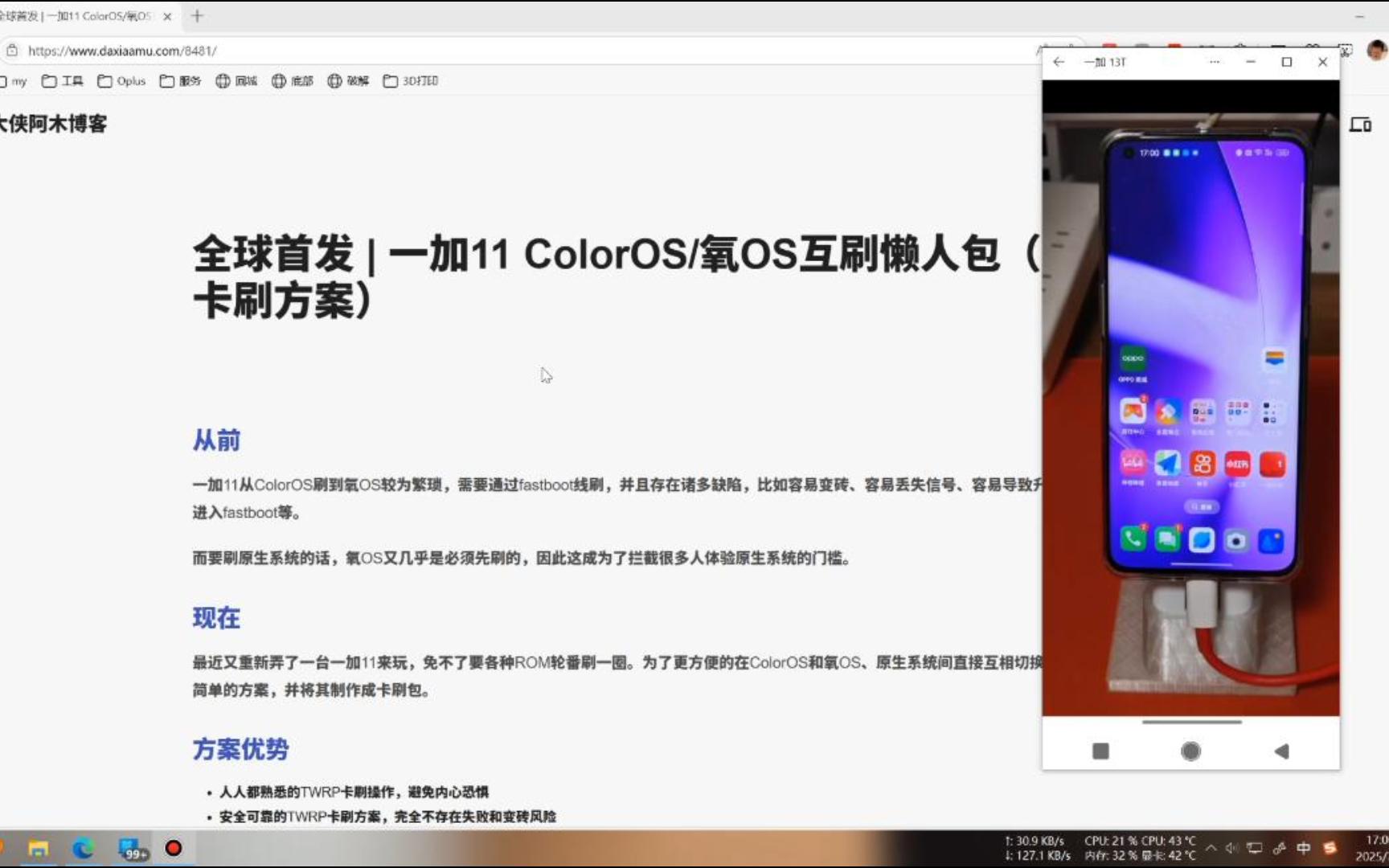Viewport: 1389px width, 868px height.
Task: Click the bullet 人人都熟悉的TWRP卡刷操作
Action: pos(354,792)
